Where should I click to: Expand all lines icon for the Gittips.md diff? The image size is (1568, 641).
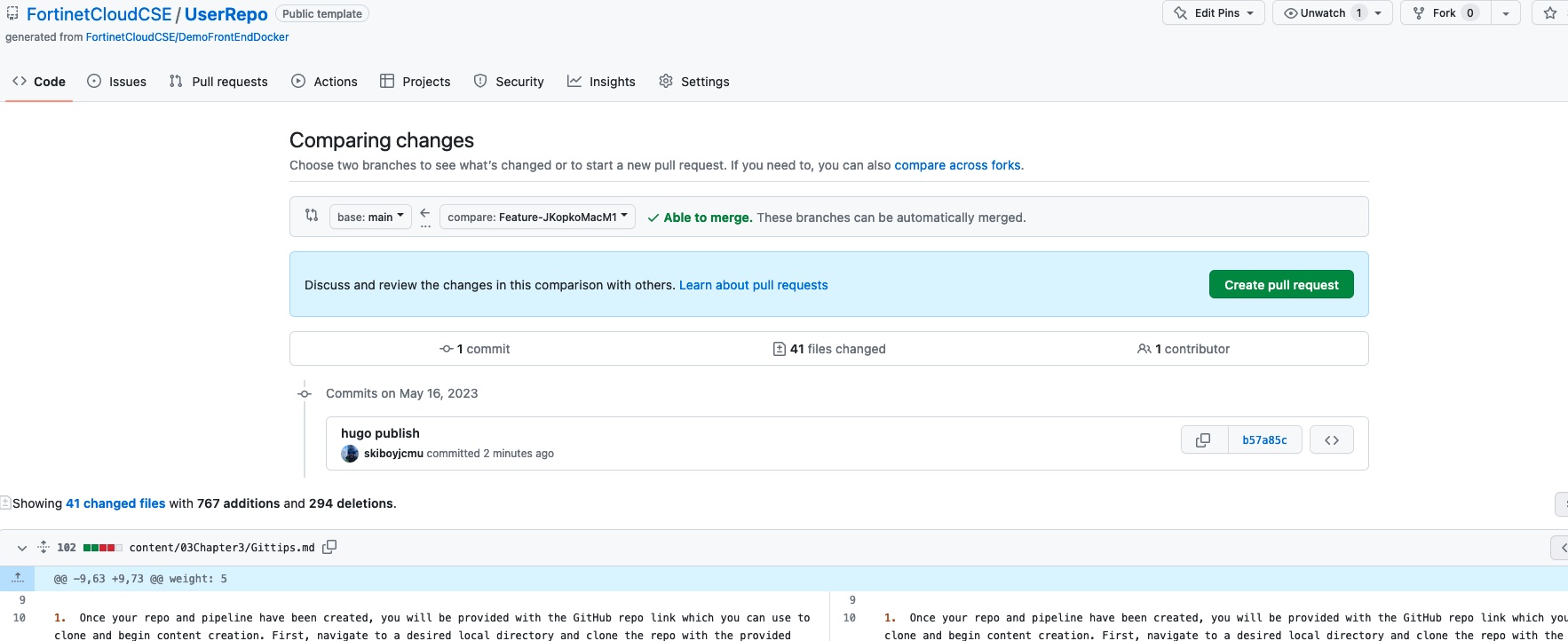tap(44, 547)
